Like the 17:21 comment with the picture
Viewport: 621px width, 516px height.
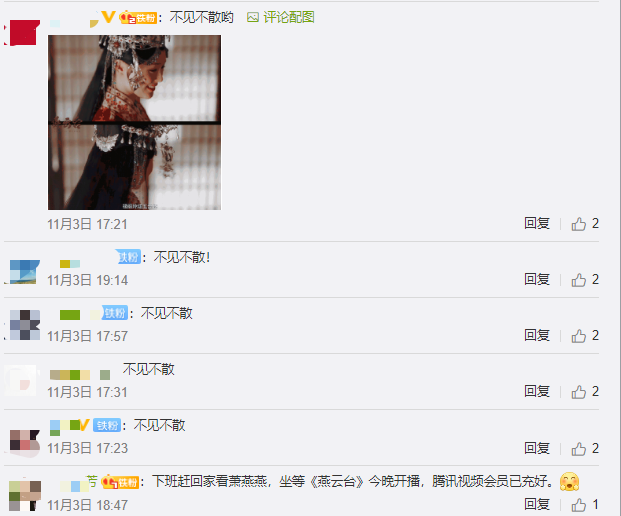579,224
